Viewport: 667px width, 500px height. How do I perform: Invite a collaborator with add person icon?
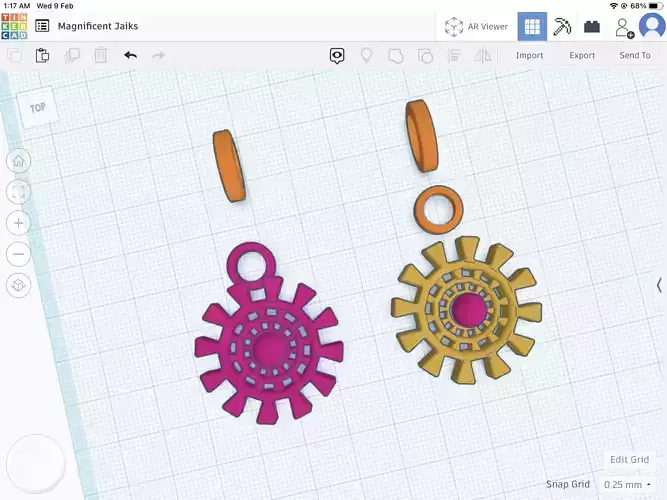coord(624,28)
